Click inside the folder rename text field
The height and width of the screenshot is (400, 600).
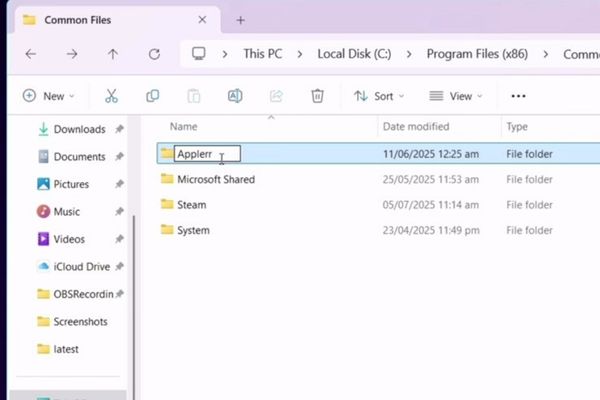point(206,154)
